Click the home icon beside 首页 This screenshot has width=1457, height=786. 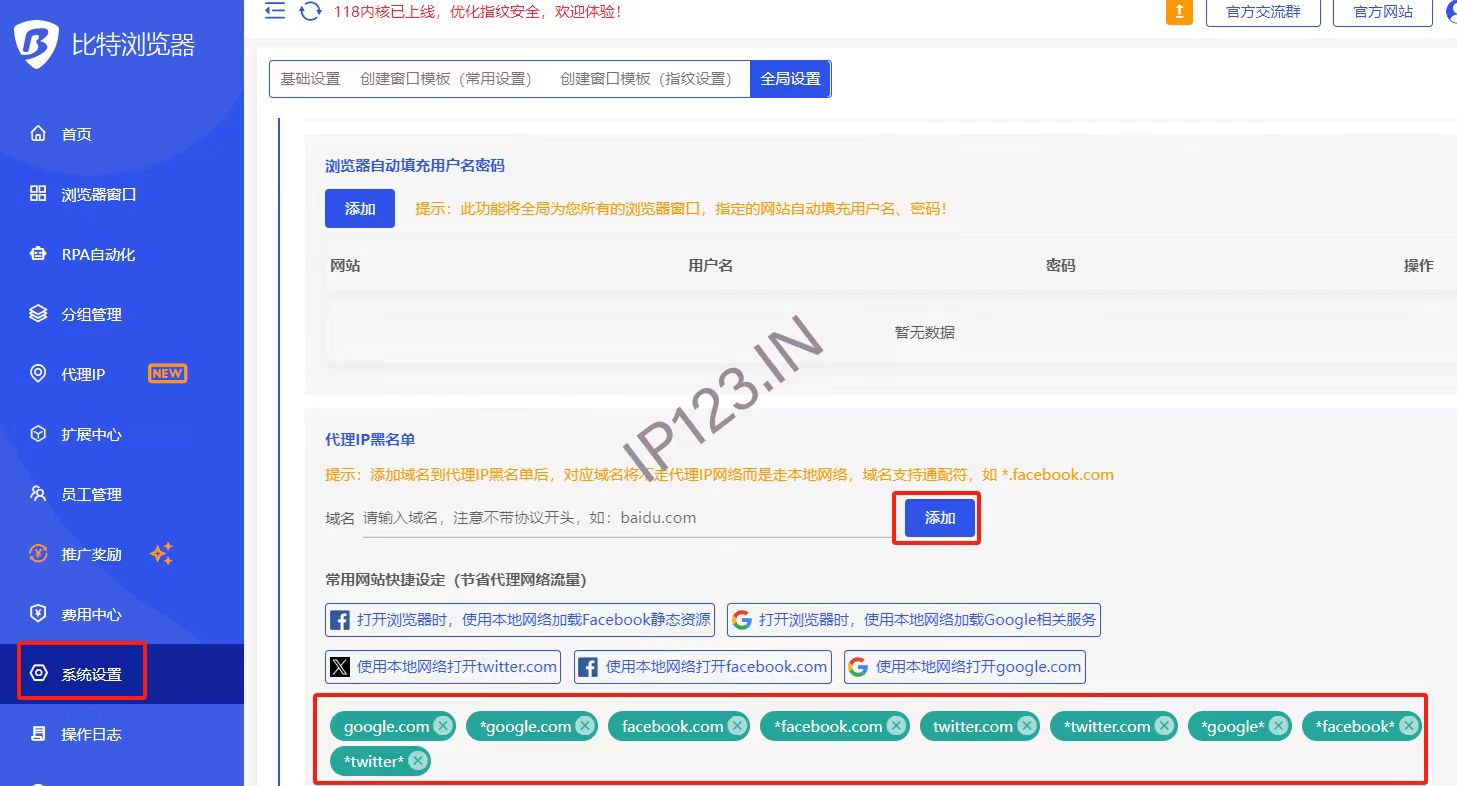tap(38, 134)
